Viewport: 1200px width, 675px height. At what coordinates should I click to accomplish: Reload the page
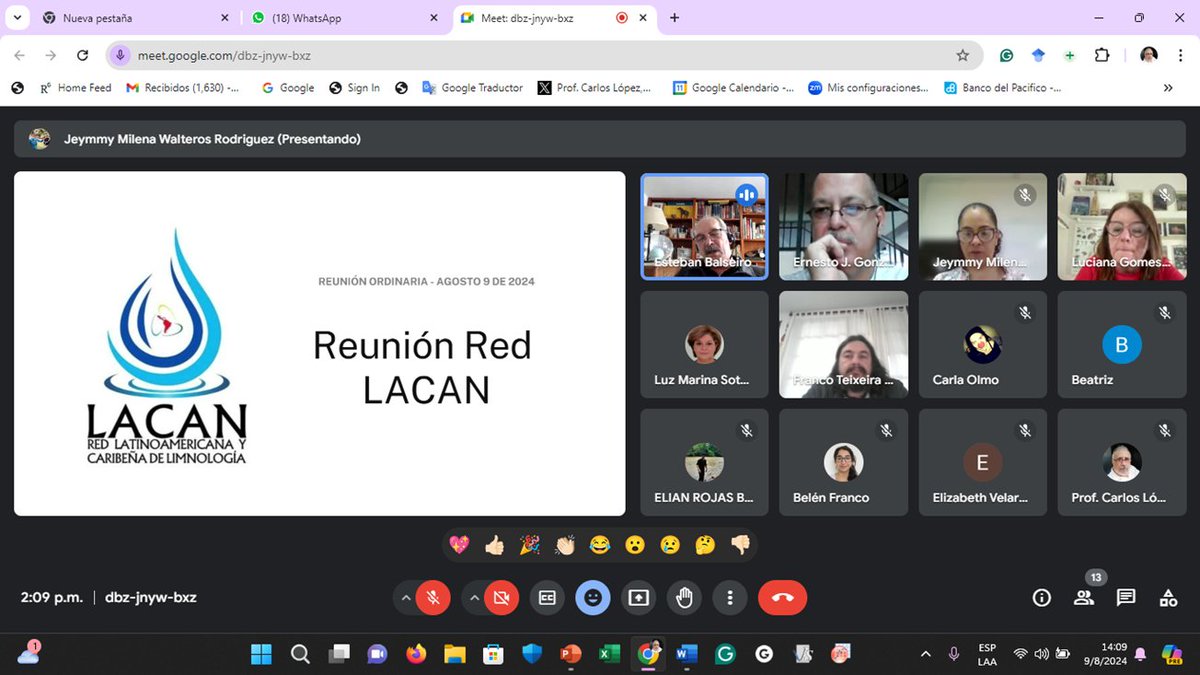(x=83, y=56)
